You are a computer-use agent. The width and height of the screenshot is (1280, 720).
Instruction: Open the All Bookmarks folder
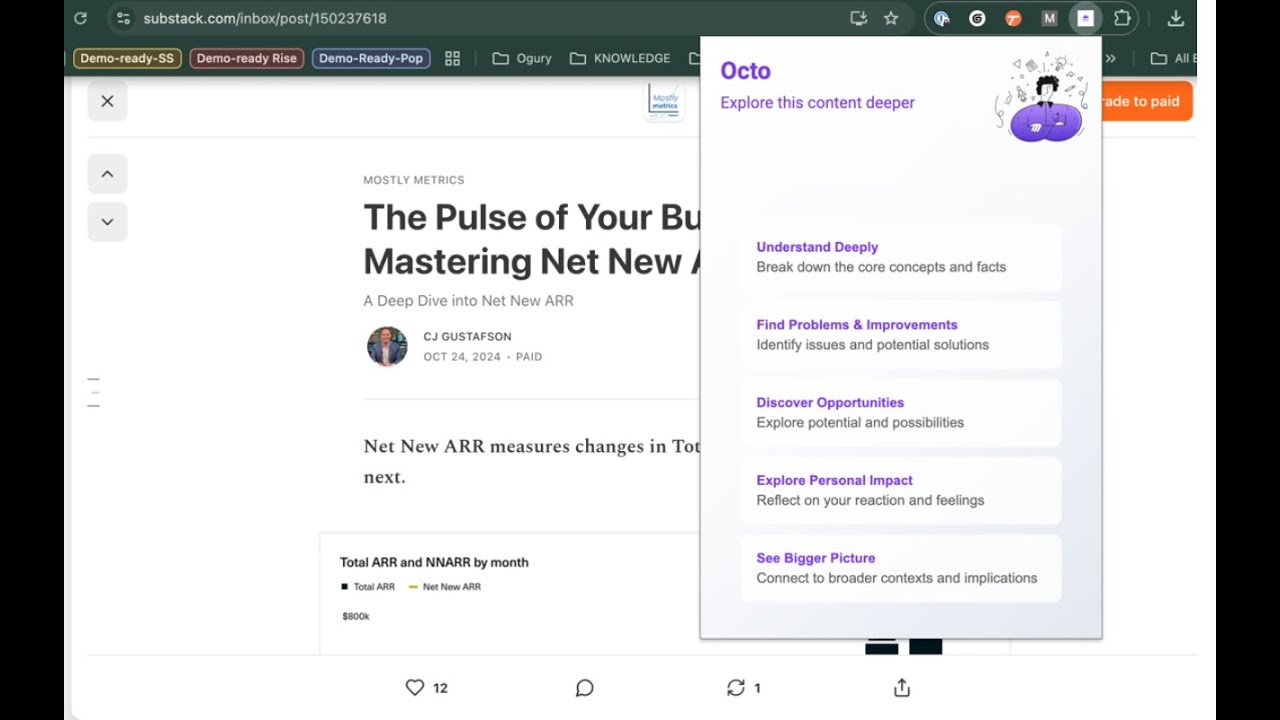[x=1173, y=58]
